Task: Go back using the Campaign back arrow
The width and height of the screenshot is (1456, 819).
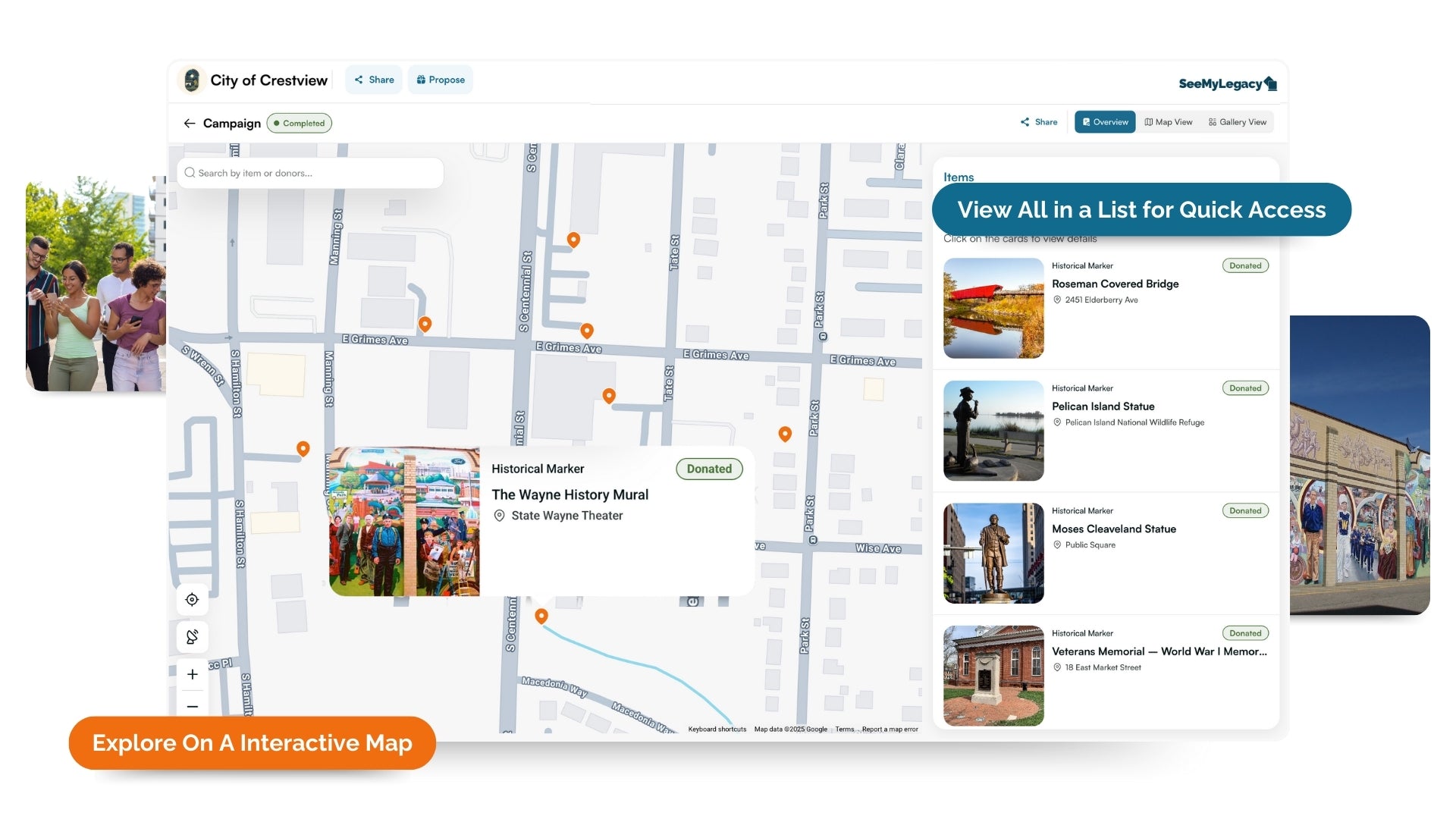Action: pos(190,123)
